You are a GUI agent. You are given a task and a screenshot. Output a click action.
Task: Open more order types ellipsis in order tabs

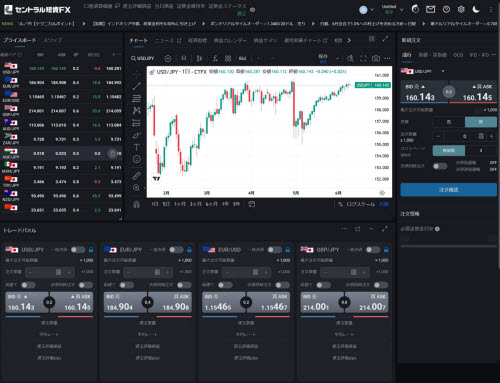click(x=494, y=55)
